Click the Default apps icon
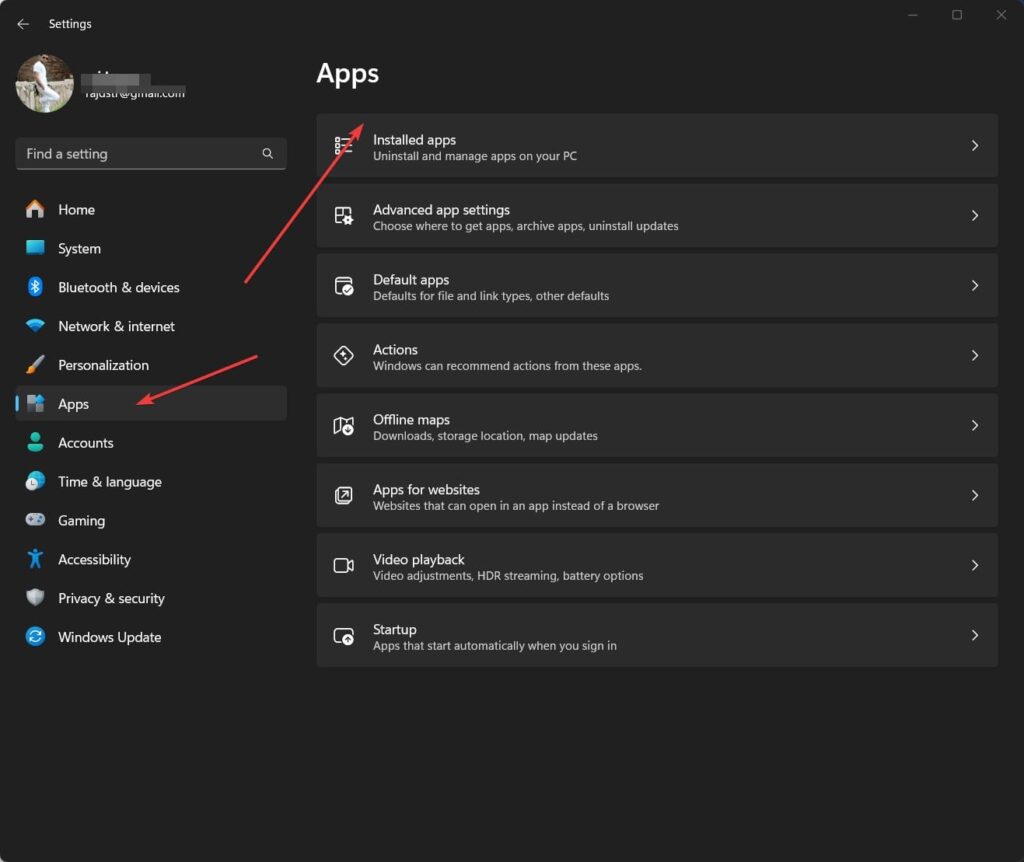 coord(344,286)
